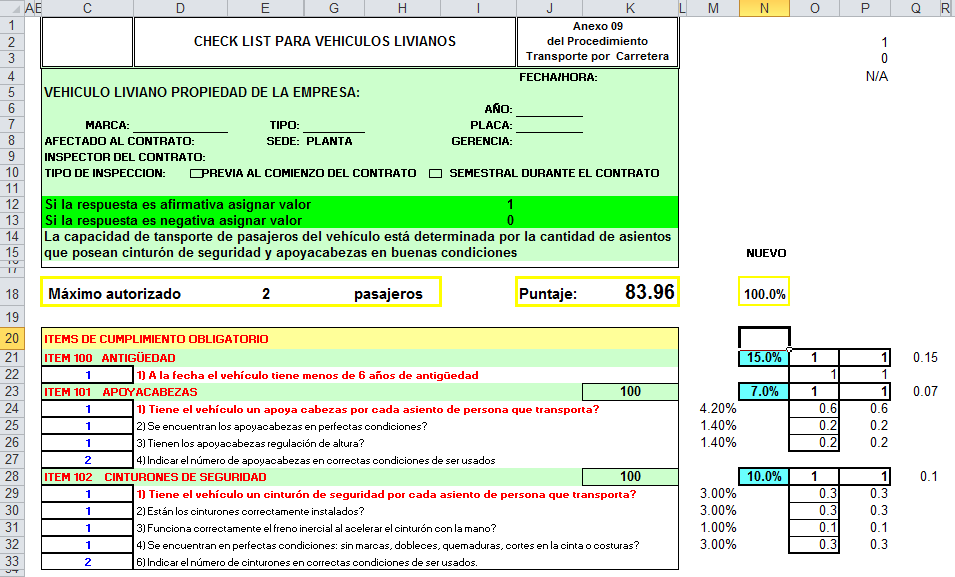Viewport: 955px width, 577px height.
Task: Select the 'Máximo autorizado' passengers value 2
Action: (x=266, y=294)
